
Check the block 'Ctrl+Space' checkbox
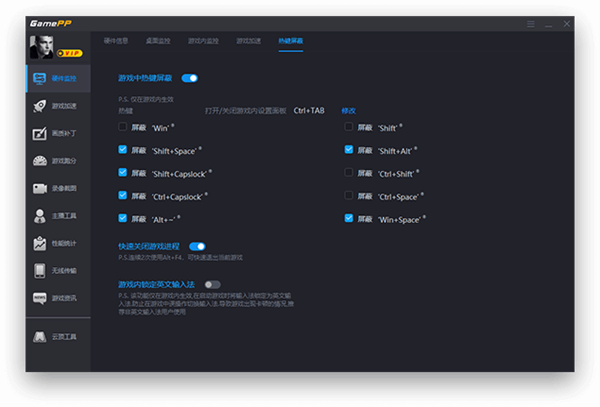[x=349, y=195]
